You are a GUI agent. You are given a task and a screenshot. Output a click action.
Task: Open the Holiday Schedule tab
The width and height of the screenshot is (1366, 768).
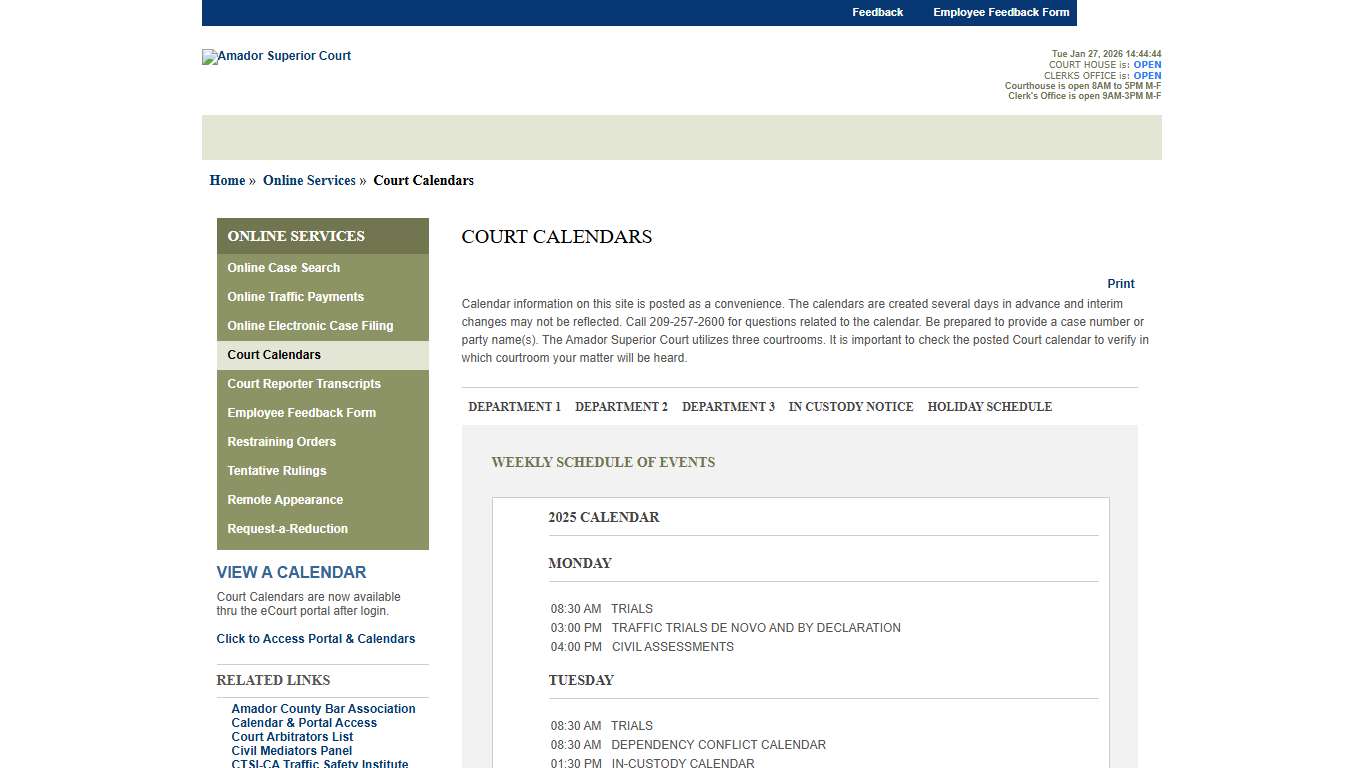[x=989, y=407]
